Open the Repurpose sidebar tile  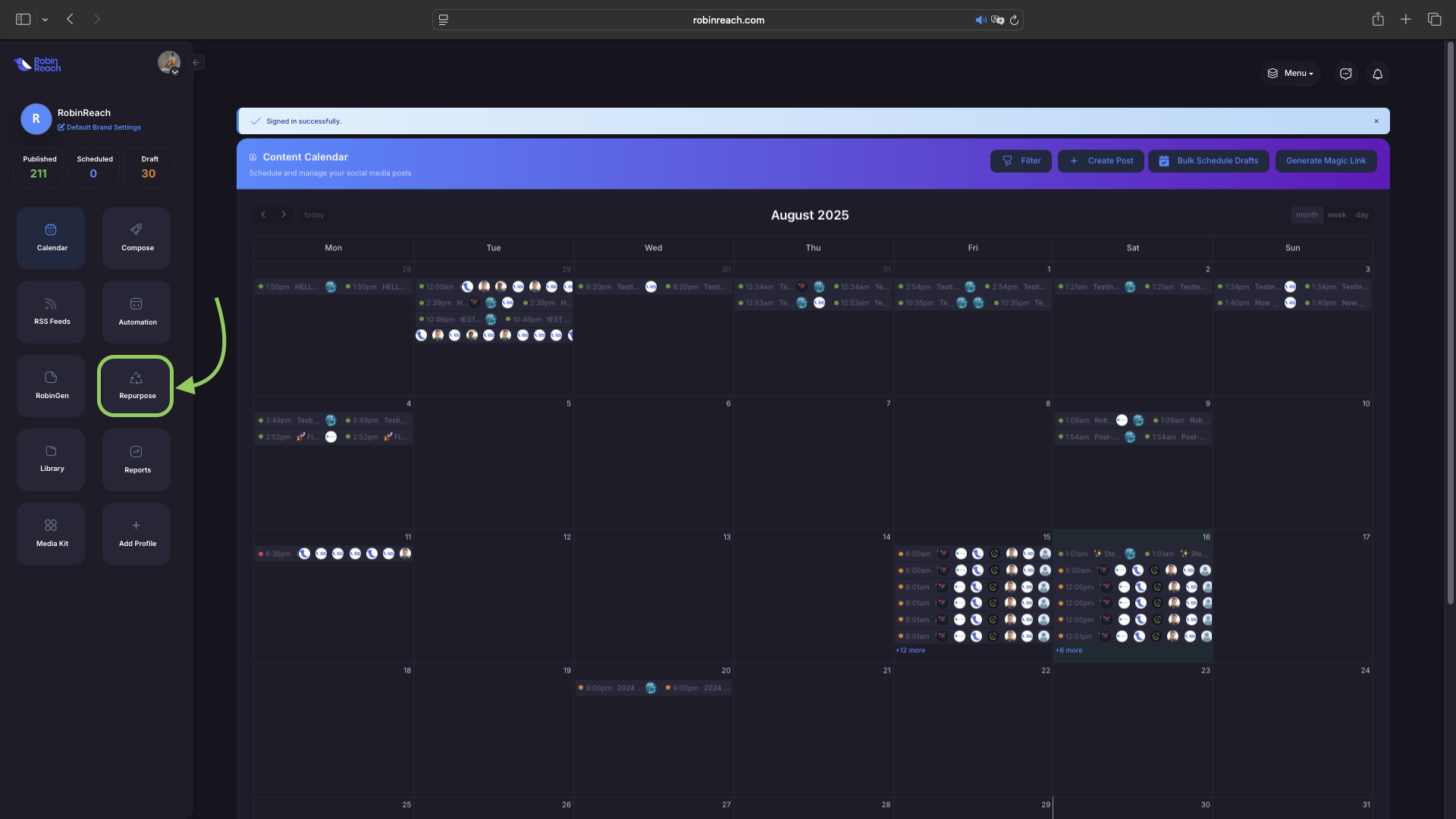coord(136,385)
